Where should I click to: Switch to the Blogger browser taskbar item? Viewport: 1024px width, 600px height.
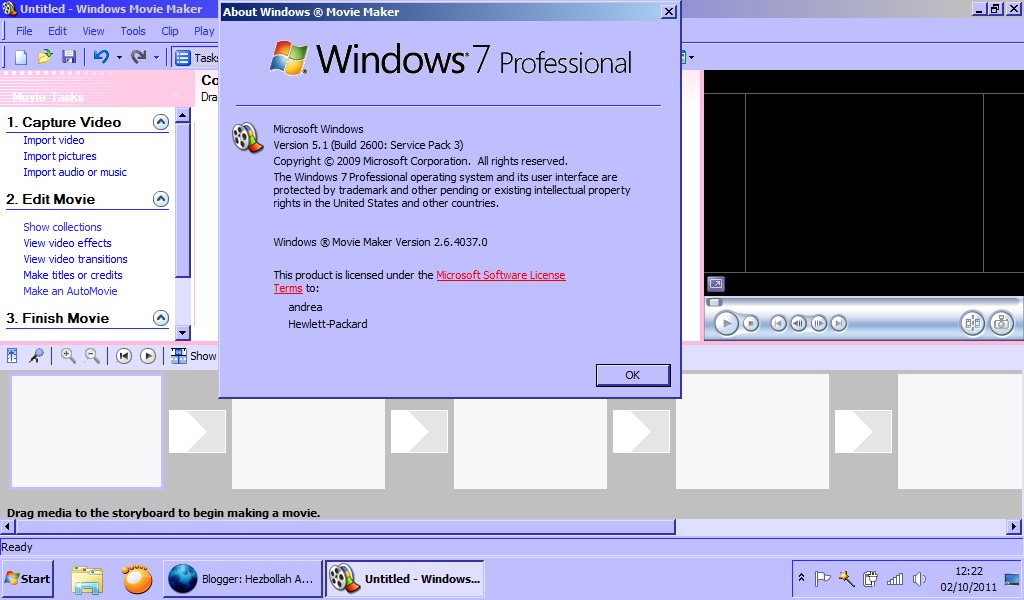[242, 578]
